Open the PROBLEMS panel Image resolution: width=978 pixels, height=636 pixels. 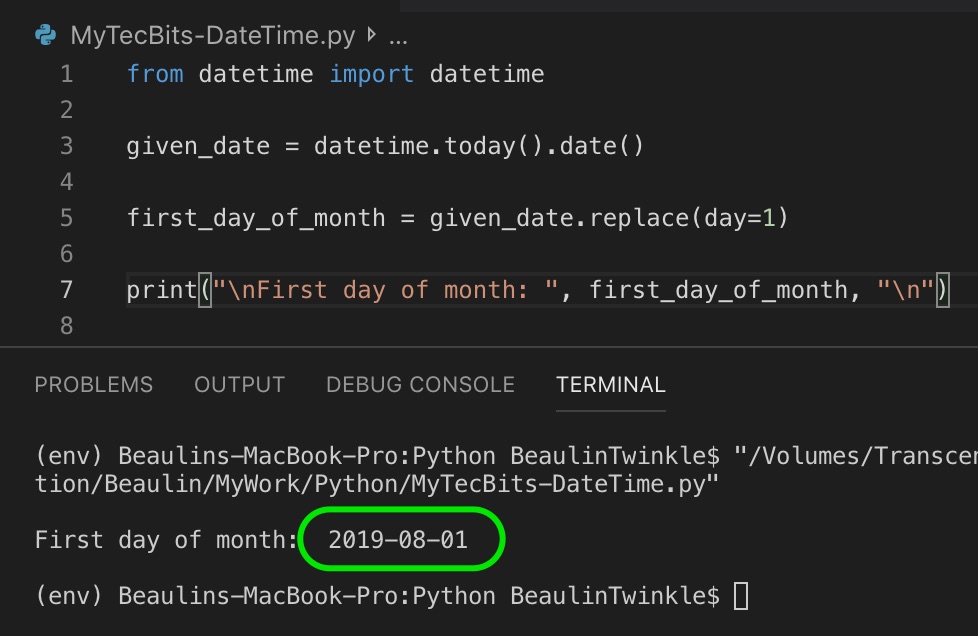pyautogui.click(x=93, y=384)
